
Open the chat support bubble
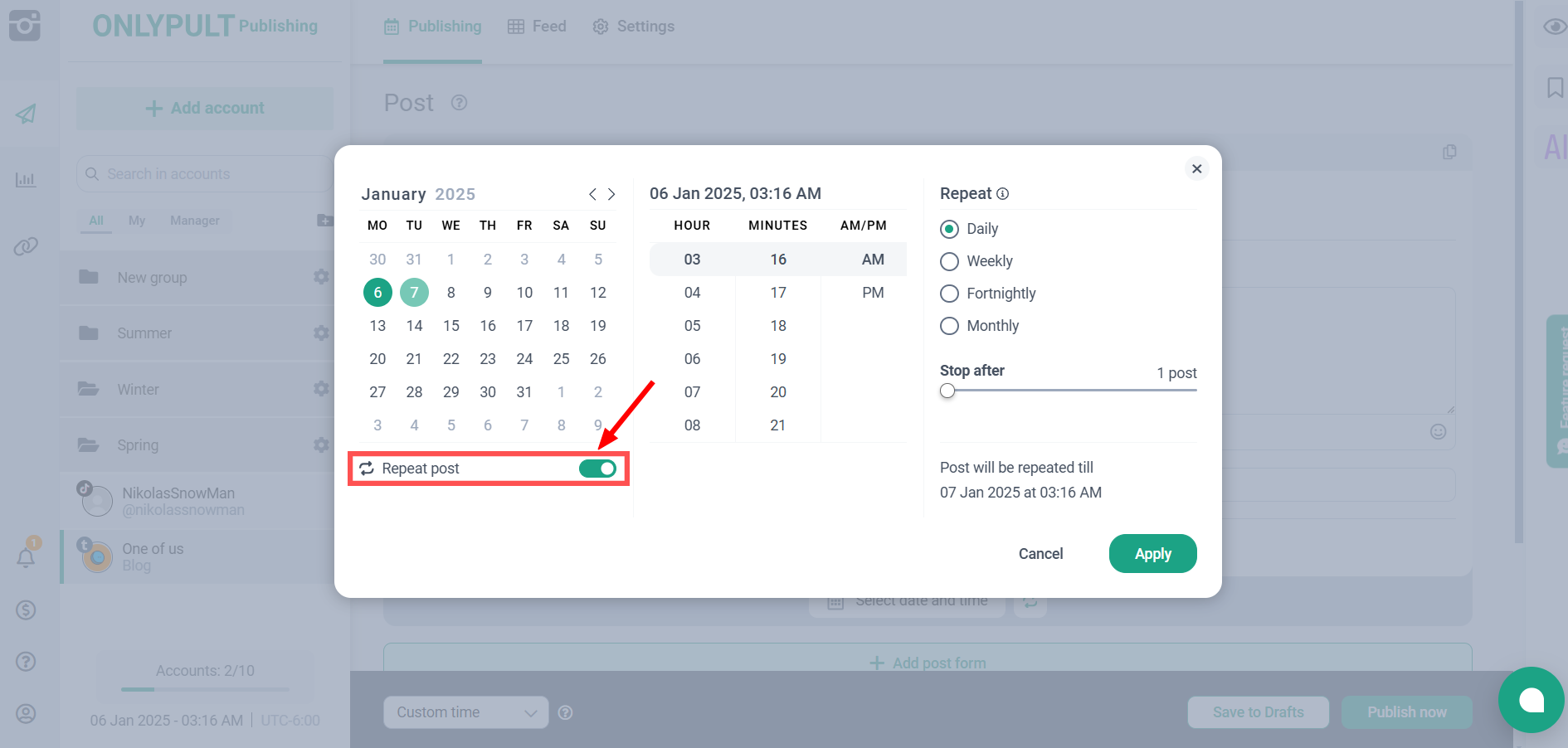(1531, 700)
